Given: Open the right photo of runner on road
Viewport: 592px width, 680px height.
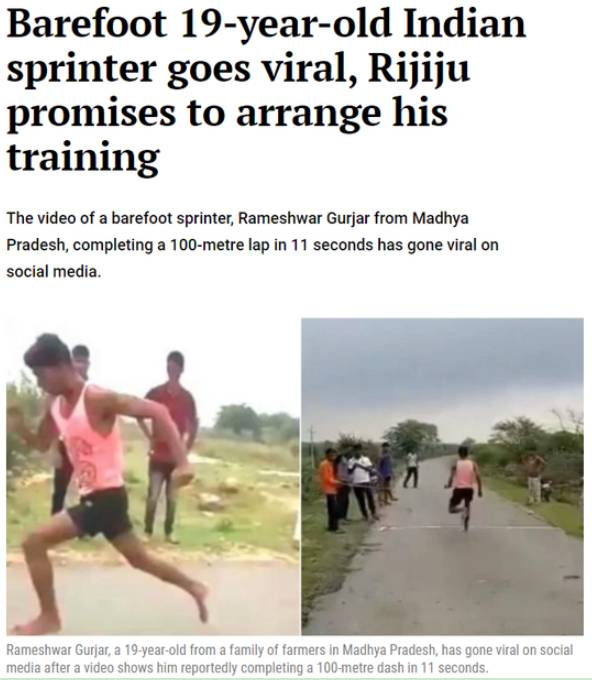Looking at the screenshot, I should tap(442, 476).
